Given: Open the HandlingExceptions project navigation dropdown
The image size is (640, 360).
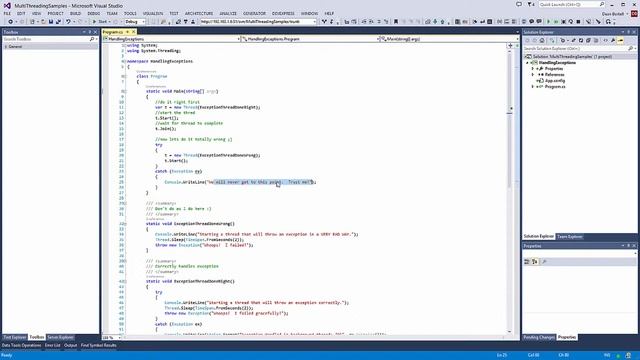Looking at the screenshot, I should coord(171,39).
